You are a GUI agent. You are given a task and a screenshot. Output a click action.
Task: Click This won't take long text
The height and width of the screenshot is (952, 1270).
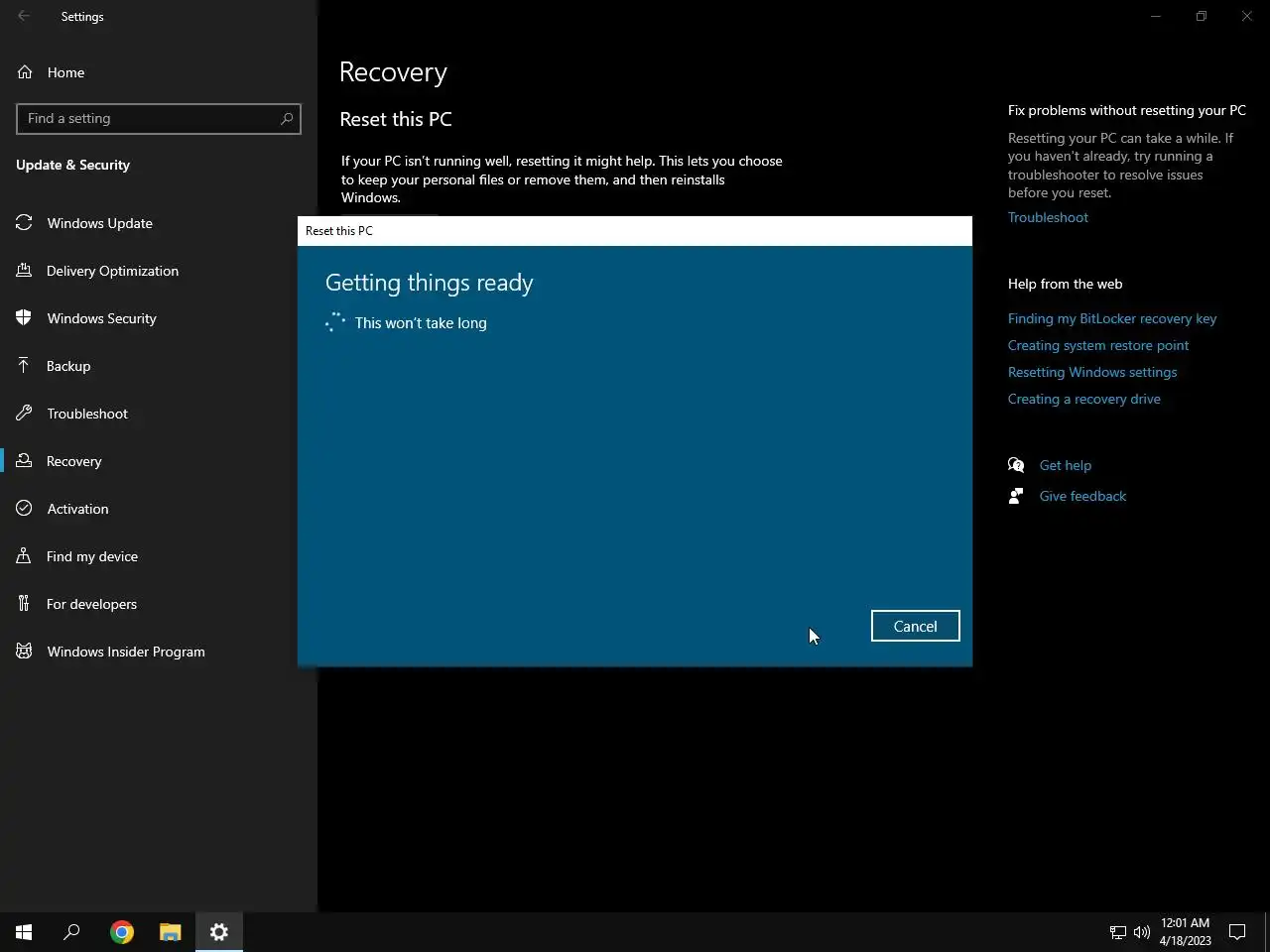421,323
